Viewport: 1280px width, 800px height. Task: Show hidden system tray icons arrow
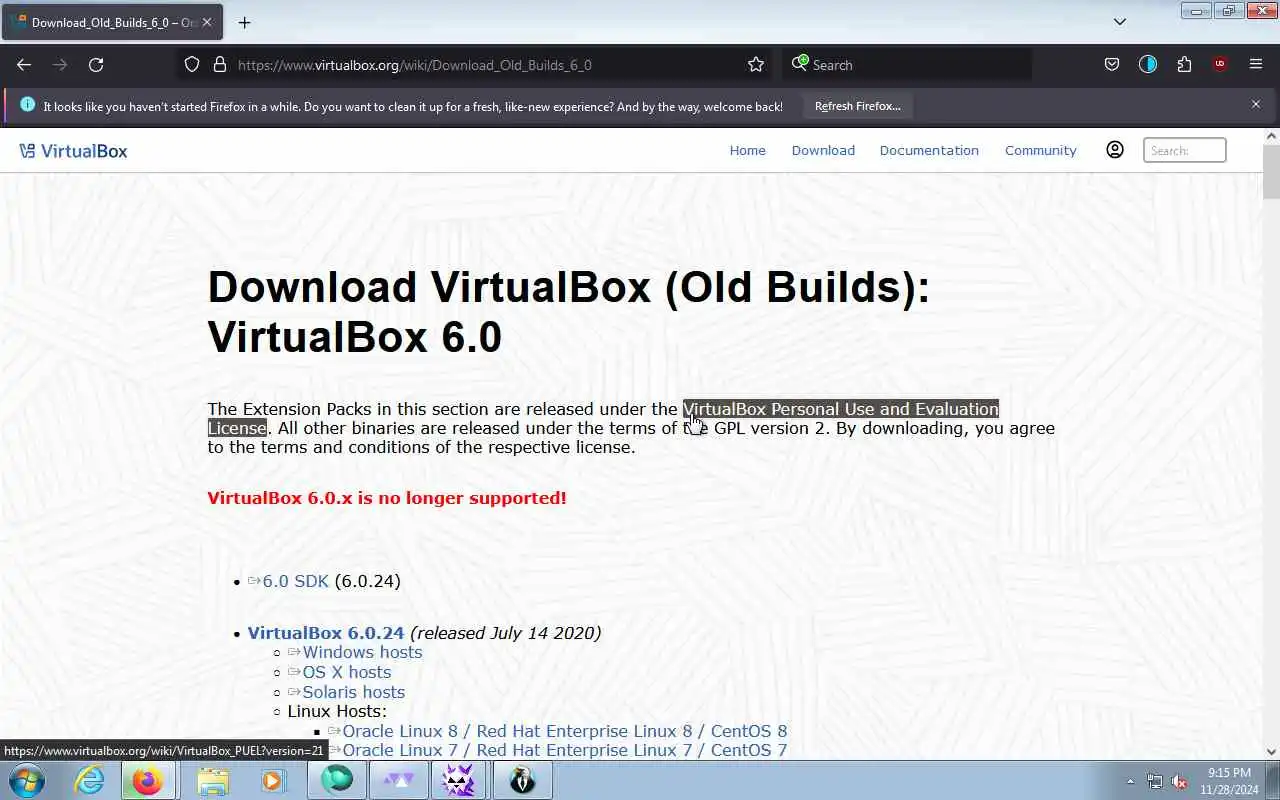click(1130, 781)
